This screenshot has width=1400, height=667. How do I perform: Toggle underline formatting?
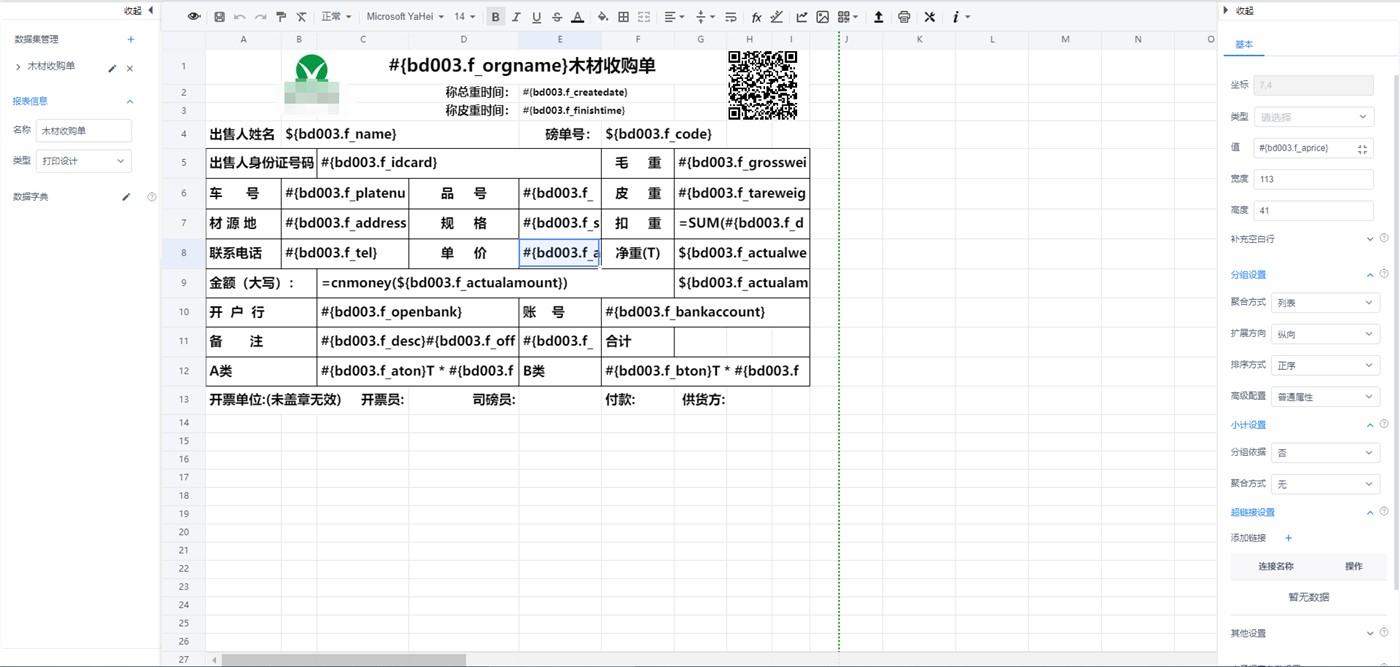(536, 17)
